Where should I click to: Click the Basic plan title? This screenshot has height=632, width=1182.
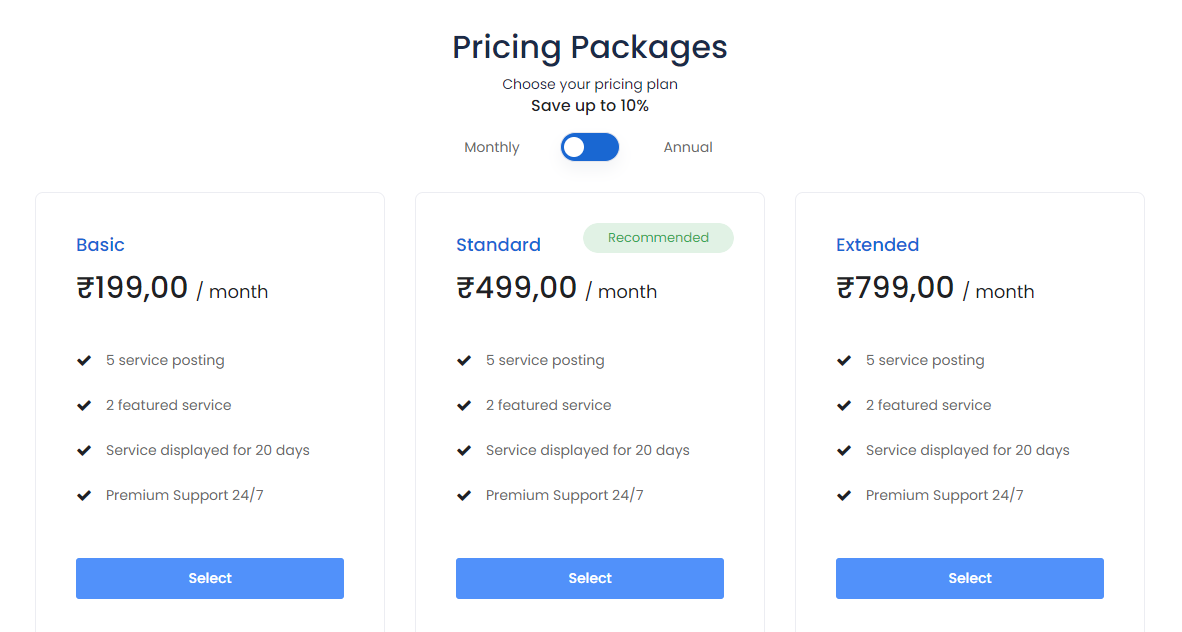click(x=100, y=245)
